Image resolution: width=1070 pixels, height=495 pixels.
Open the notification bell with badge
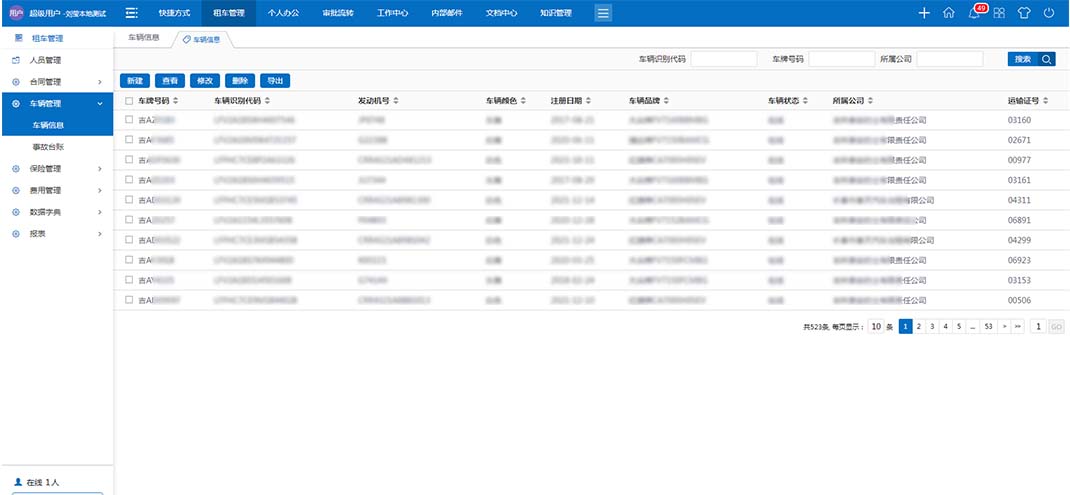(x=974, y=13)
